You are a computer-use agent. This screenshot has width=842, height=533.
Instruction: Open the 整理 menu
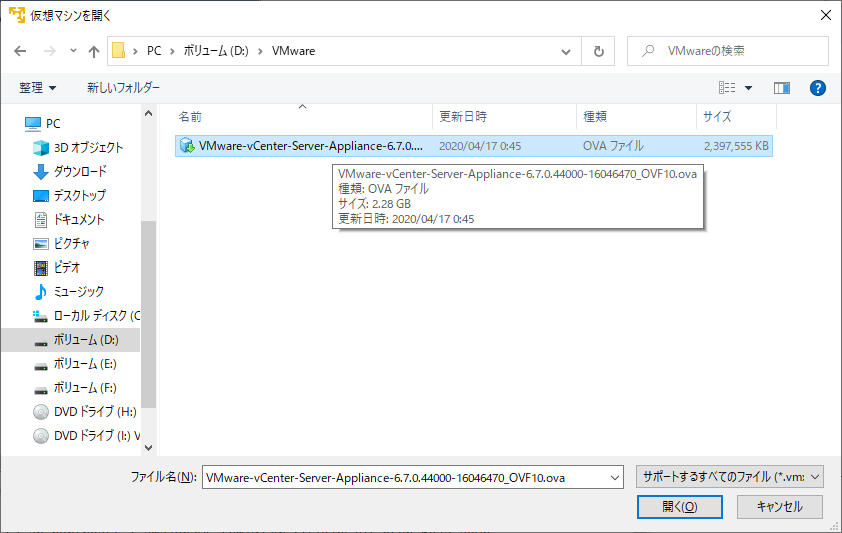(37, 87)
